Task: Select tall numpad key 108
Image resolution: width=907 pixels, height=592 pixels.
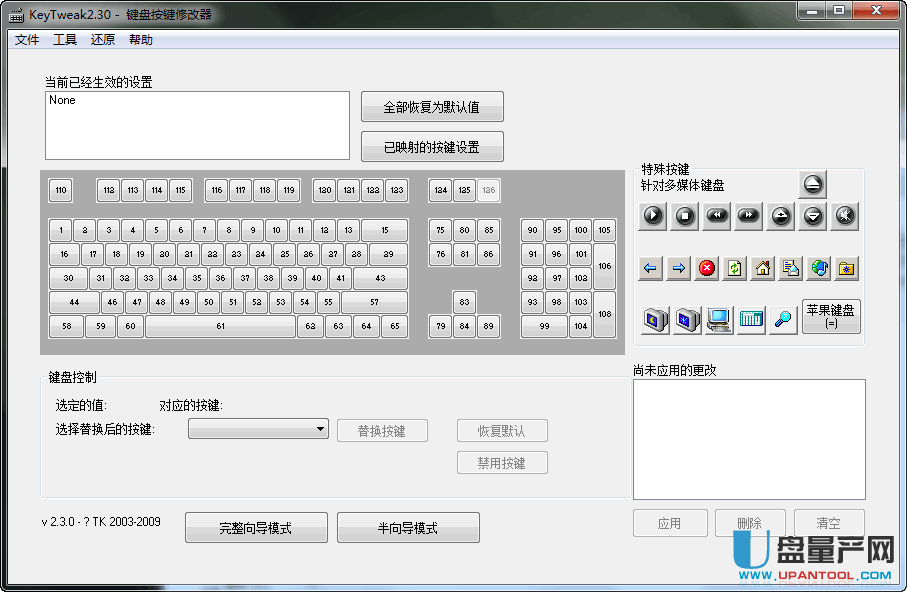Action: click(x=605, y=314)
